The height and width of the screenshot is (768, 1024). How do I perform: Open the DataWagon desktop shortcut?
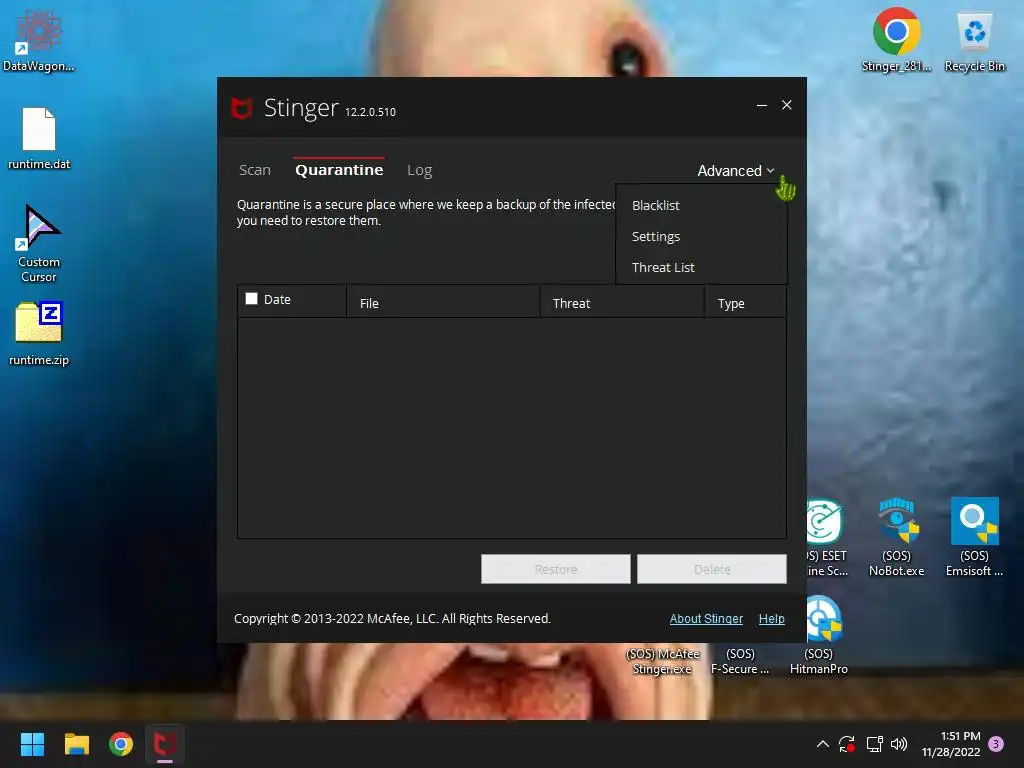pyautogui.click(x=39, y=40)
